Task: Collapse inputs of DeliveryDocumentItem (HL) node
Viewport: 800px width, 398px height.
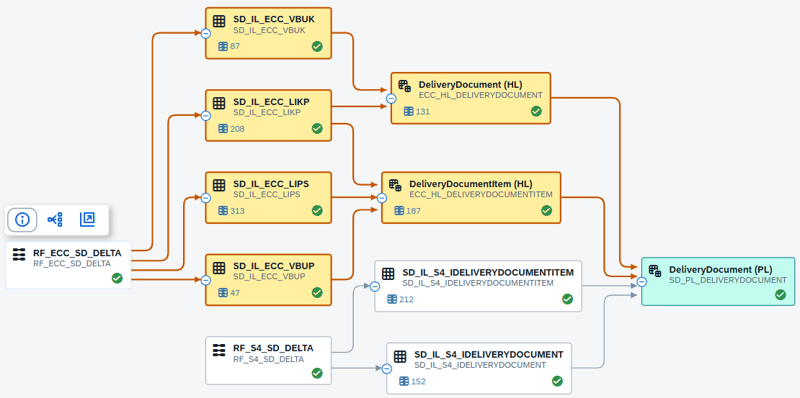Action: click(x=382, y=198)
